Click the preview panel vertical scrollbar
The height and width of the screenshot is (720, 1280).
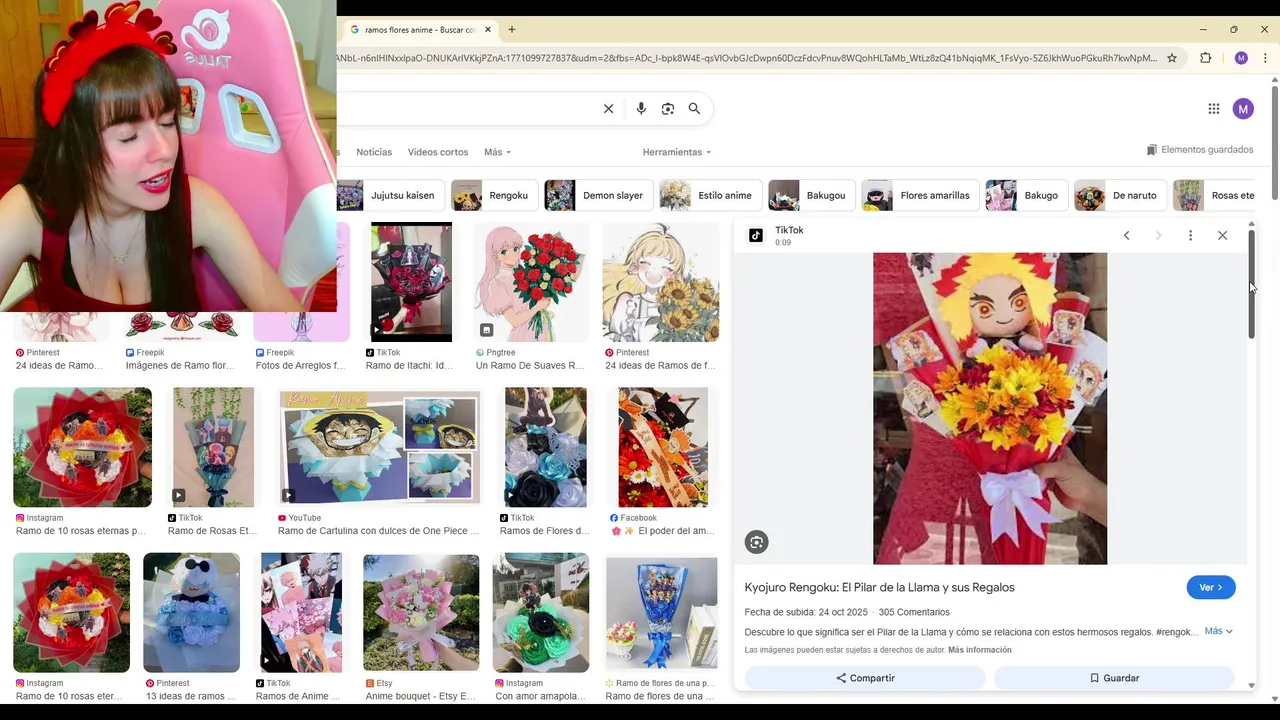click(x=1251, y=284)
